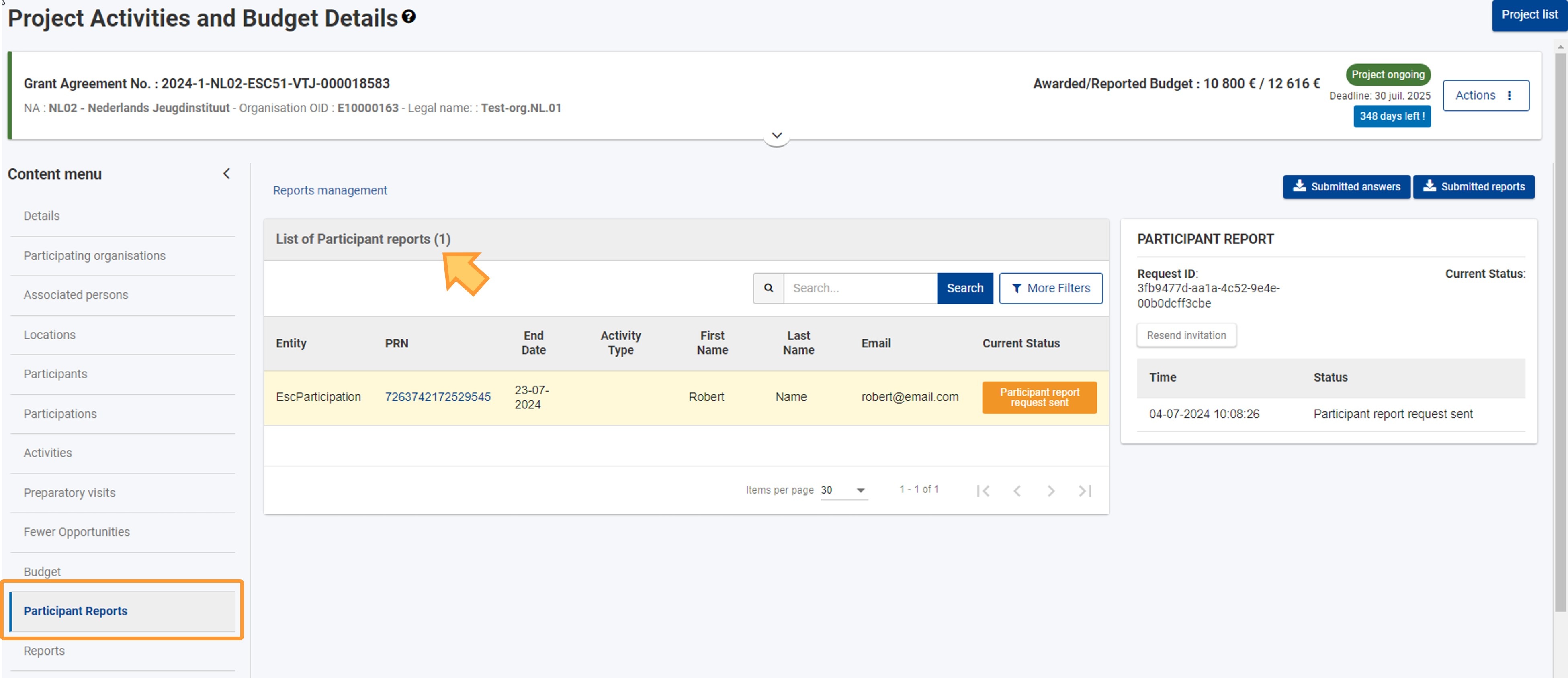1568x678 pixels.
Task: Open Details in content menu
Action: [122, 216]
